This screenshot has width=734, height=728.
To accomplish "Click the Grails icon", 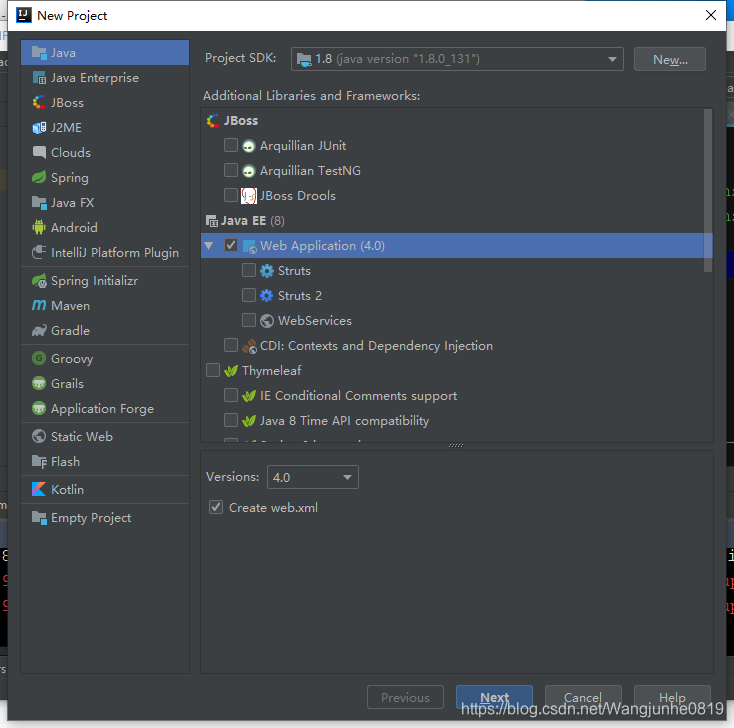I will tap(39, 383).
